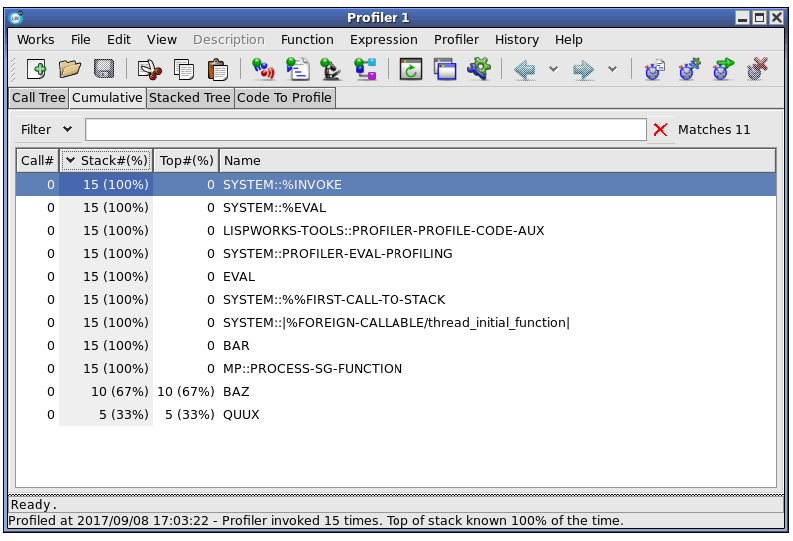Click the blue forward arrow icon
793x541 pixels.
pyautogui.click(x=584, y=69)
